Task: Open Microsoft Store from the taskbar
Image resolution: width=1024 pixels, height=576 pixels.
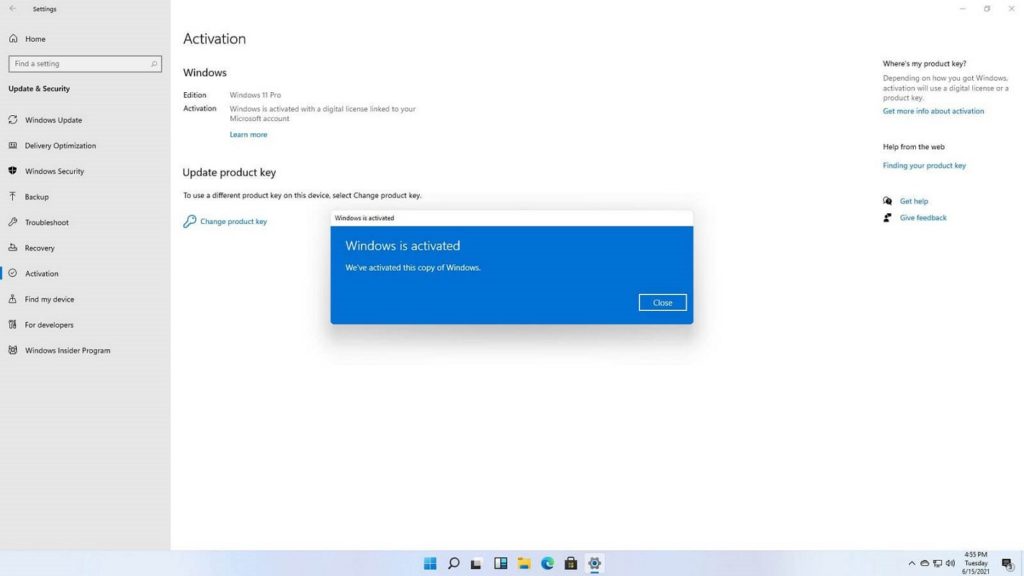Action: tap(571, 563)
